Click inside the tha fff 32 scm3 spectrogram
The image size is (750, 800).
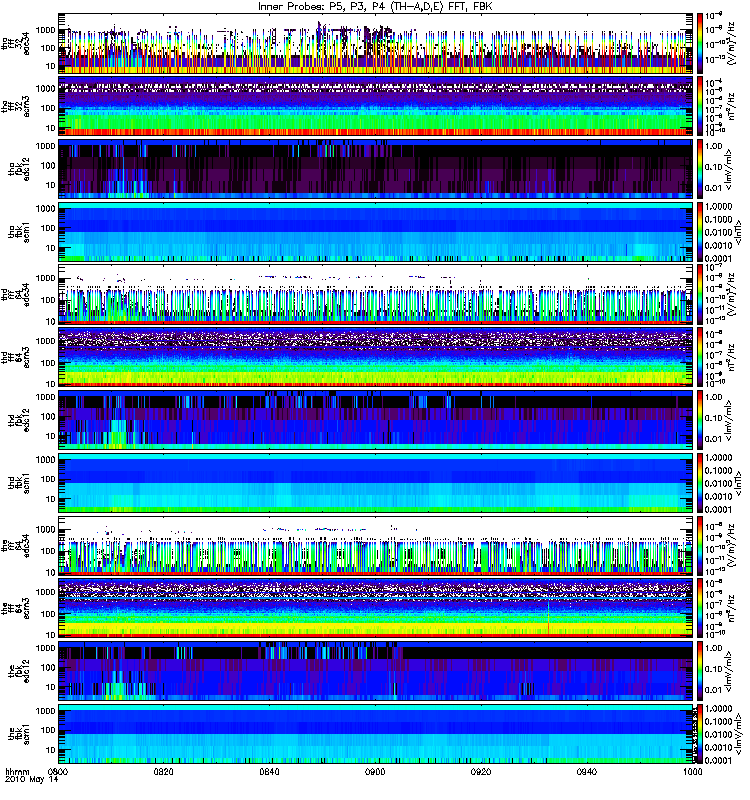375,106
